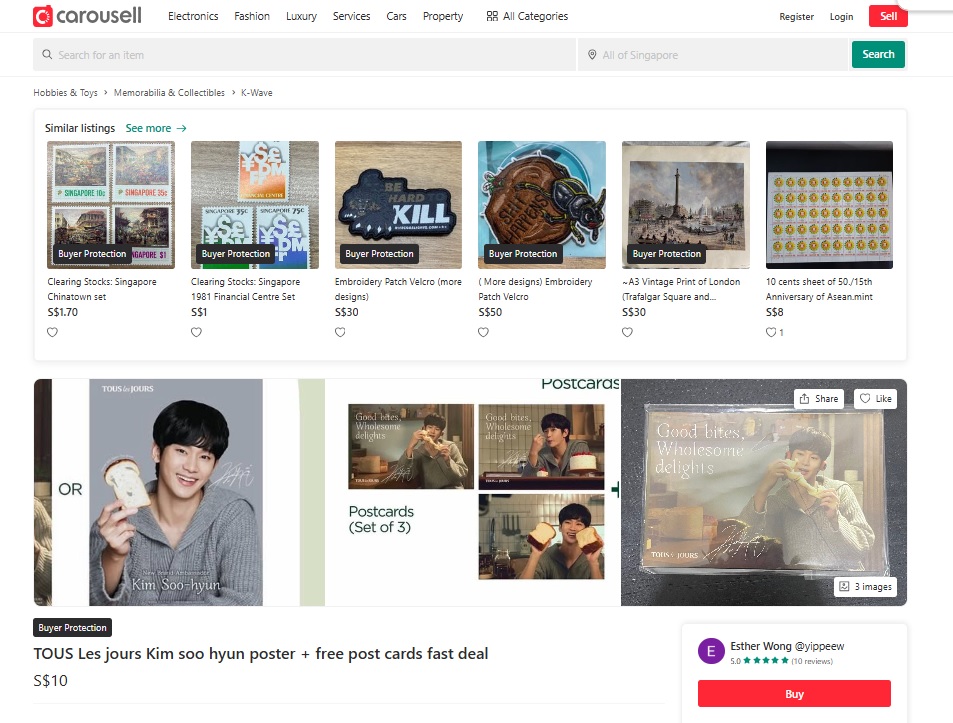This screenshot has height=723, width=953.
Task: Open the Luxury category menu
Action: point(301,16)
